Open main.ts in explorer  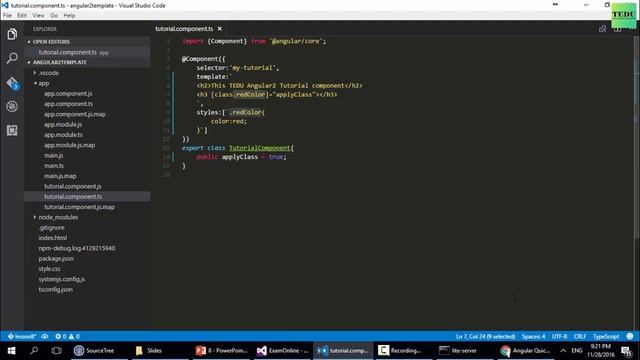54,166
